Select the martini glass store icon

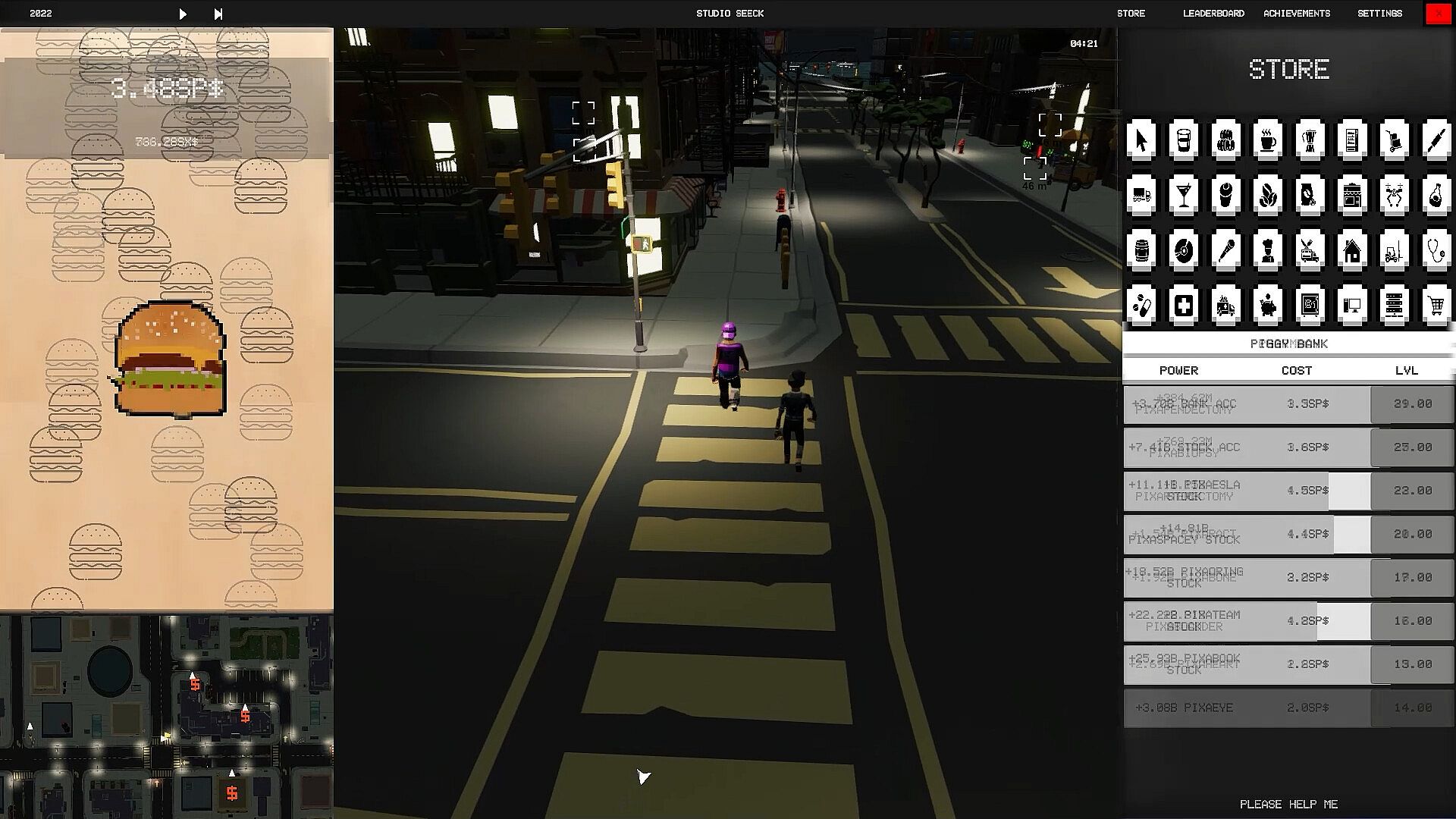click(x=1183, y=195)
